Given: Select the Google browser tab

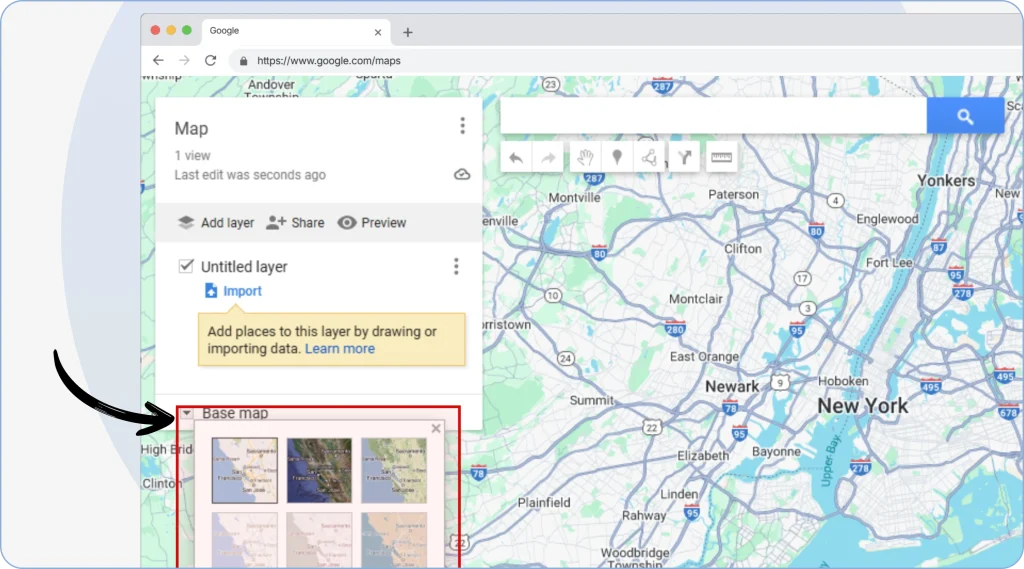Looking at the screenshot, I should click(x=294, y=31).
